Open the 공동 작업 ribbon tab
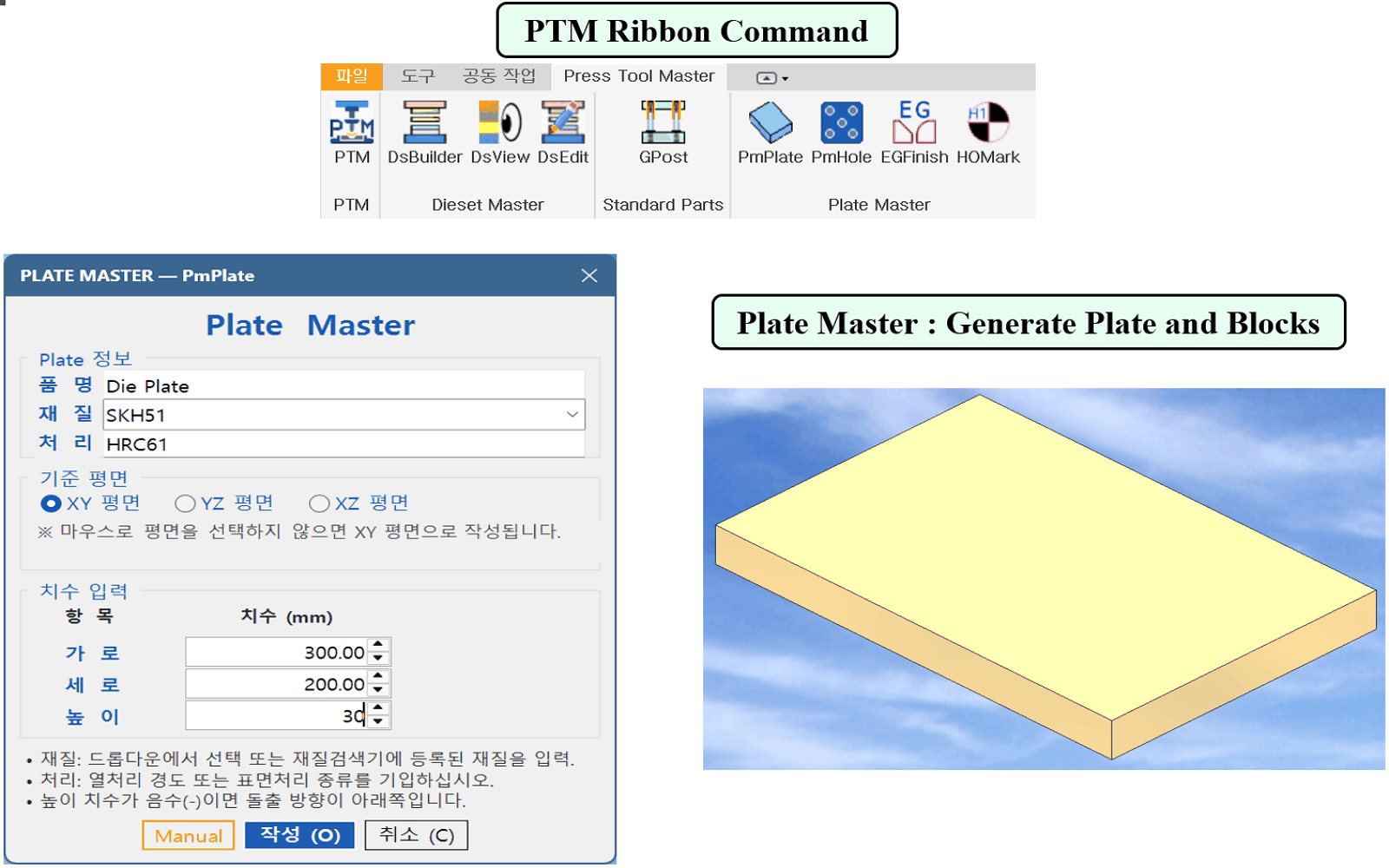Viewport: 1389px width, 868px height. tap(499, 76)
